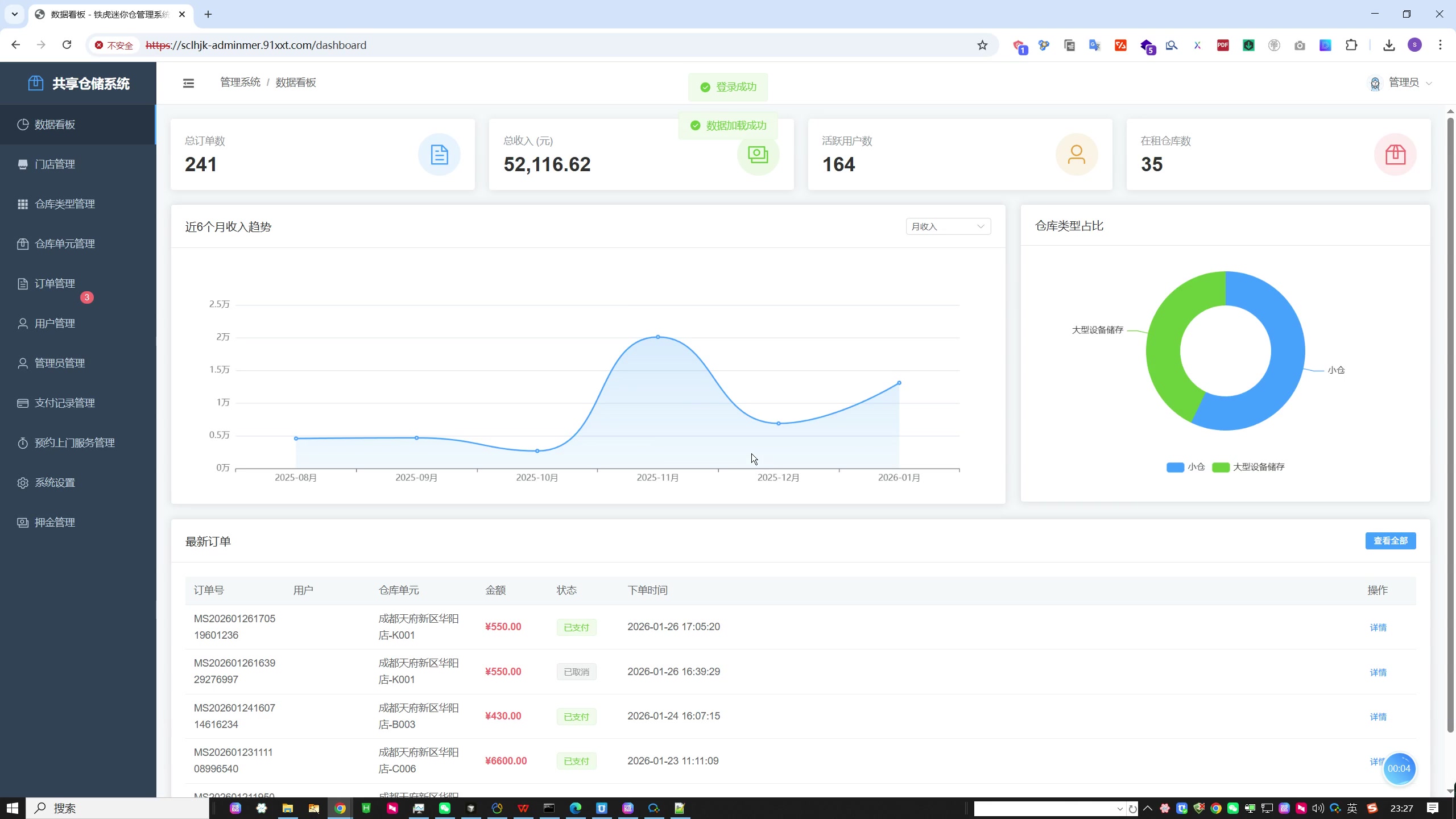Open 详情 for the ¥430.00 order
This screenshot has height=819, width=1456.
click(x=1378, y=717)
